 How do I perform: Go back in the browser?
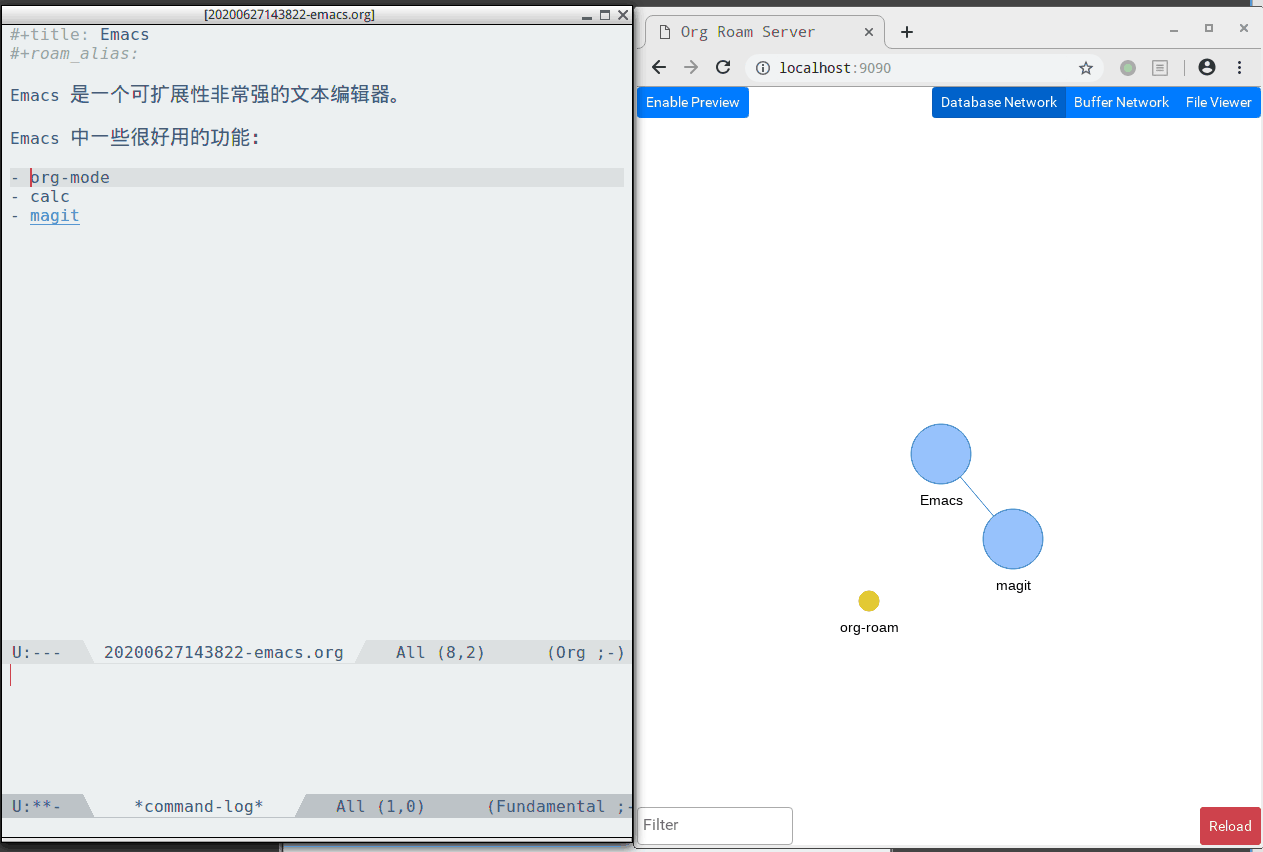658,67
